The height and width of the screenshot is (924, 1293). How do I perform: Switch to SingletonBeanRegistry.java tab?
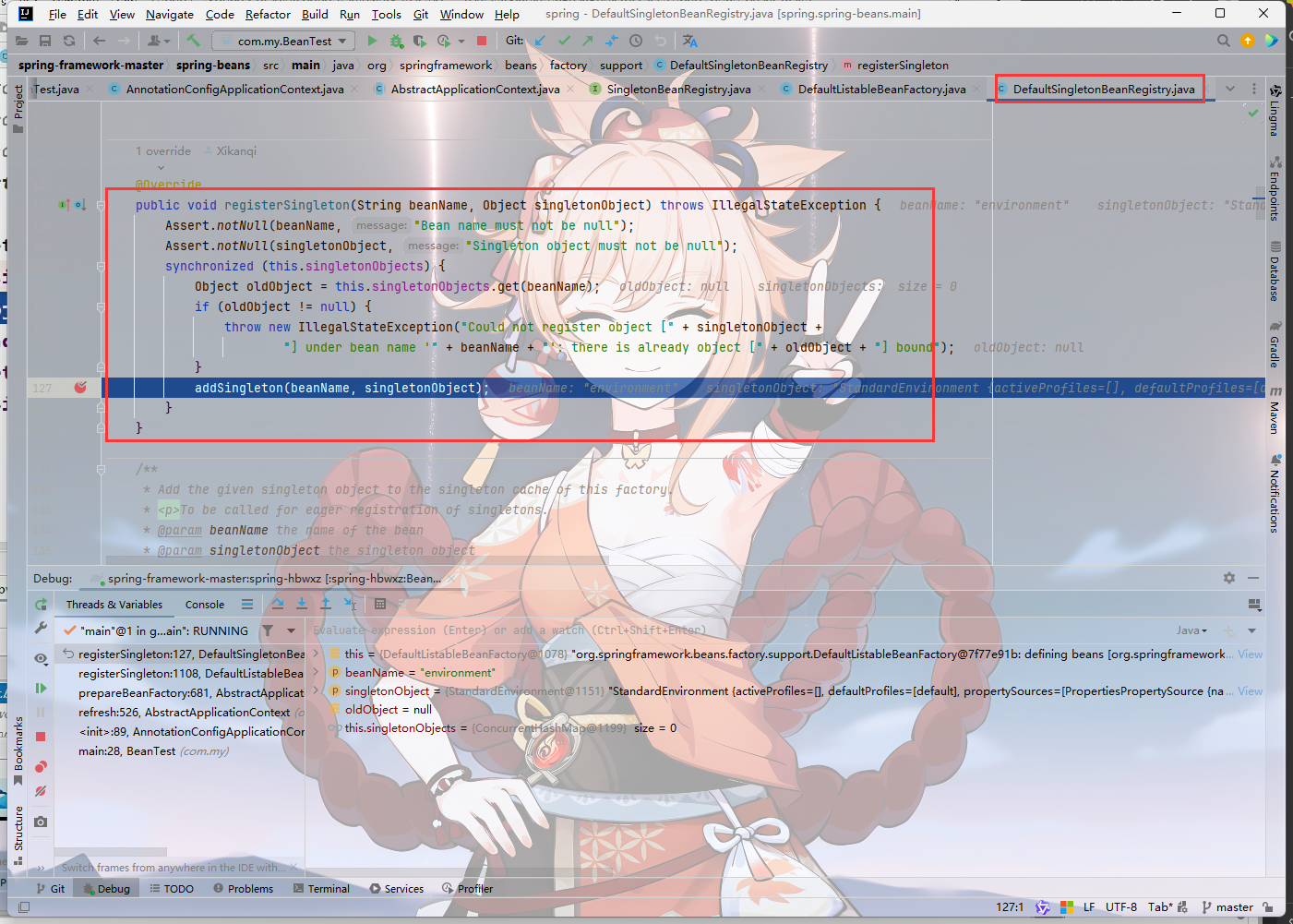click(x=678, y=89)
